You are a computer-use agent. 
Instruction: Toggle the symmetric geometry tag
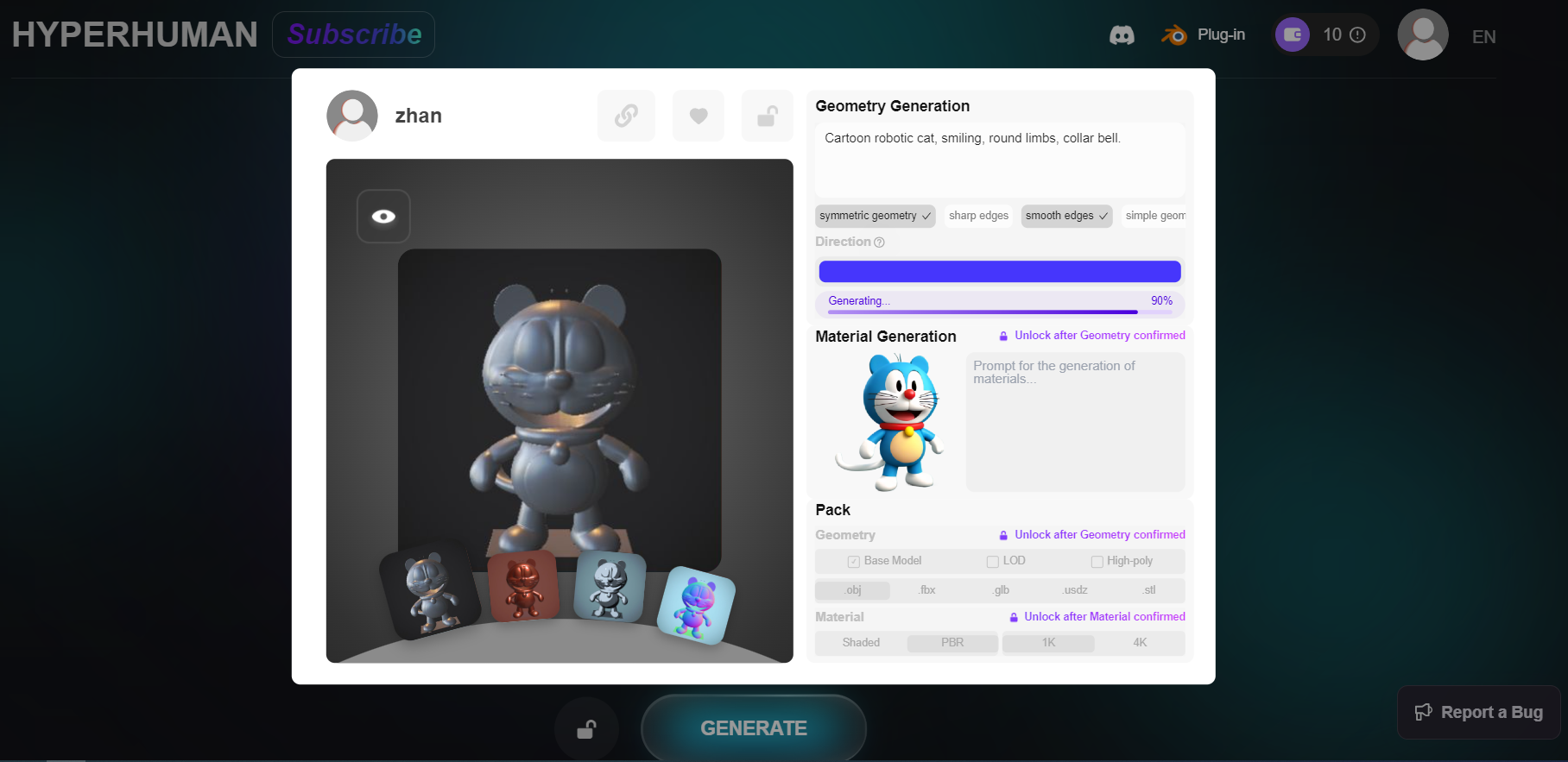coord(876,216)
